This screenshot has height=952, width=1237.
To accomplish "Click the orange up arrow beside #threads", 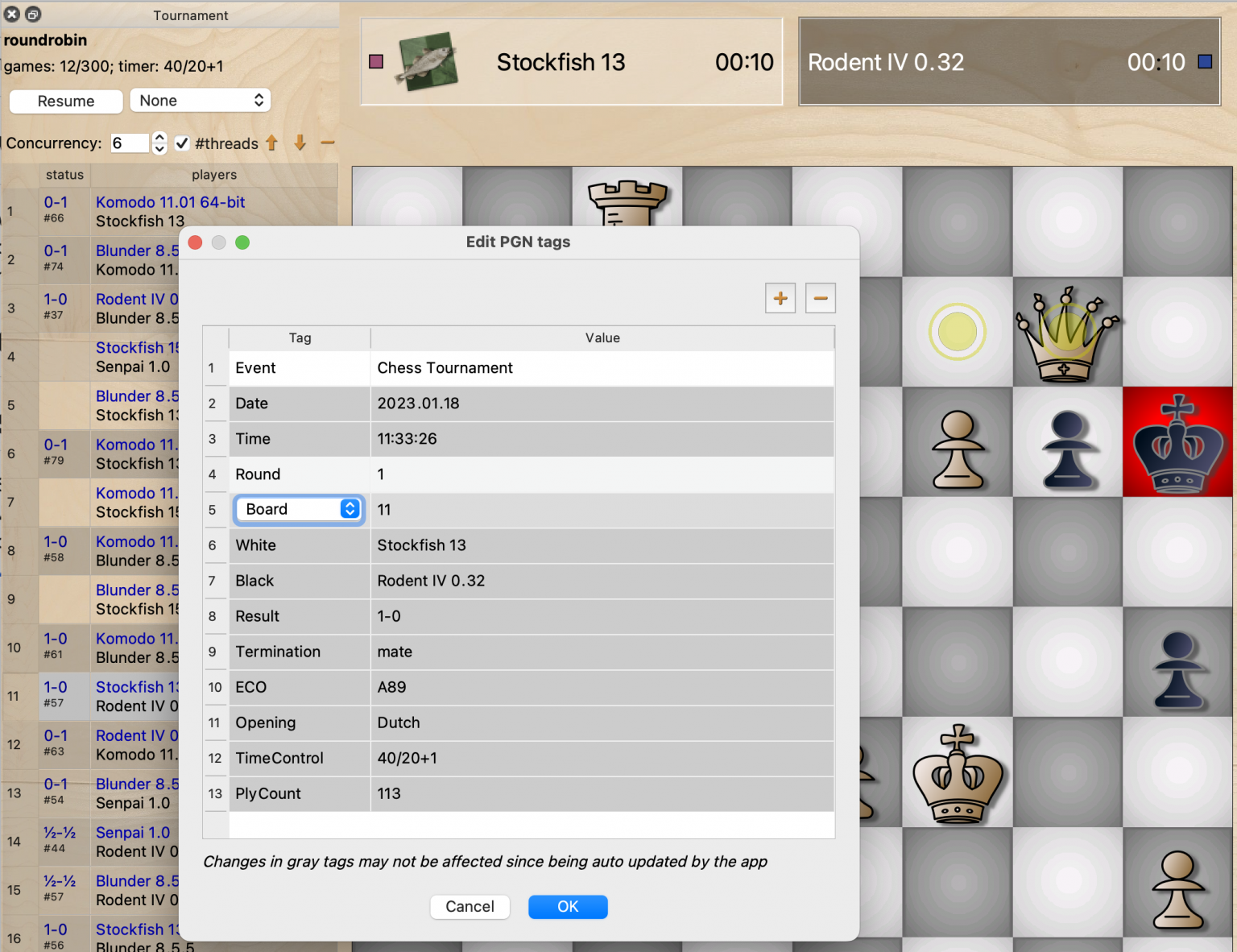I will click(271, 143).
